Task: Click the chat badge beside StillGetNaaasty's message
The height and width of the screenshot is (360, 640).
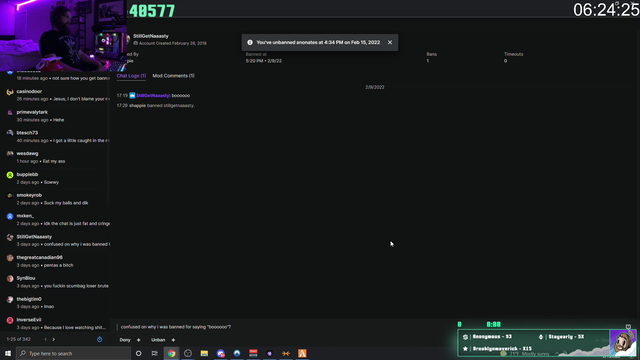Action: point(132,96)
